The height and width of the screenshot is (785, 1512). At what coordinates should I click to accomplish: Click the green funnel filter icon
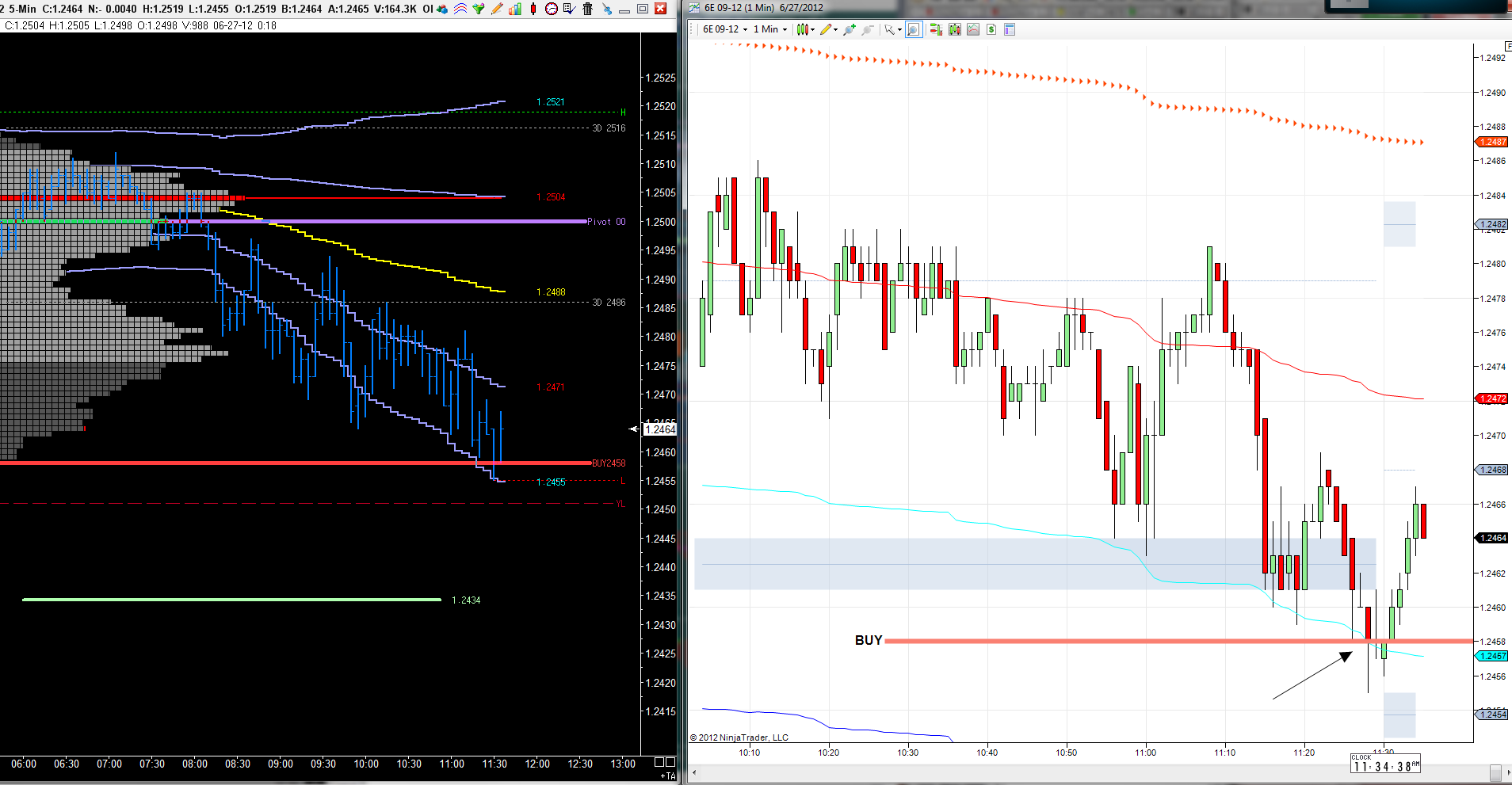point(478,9)
